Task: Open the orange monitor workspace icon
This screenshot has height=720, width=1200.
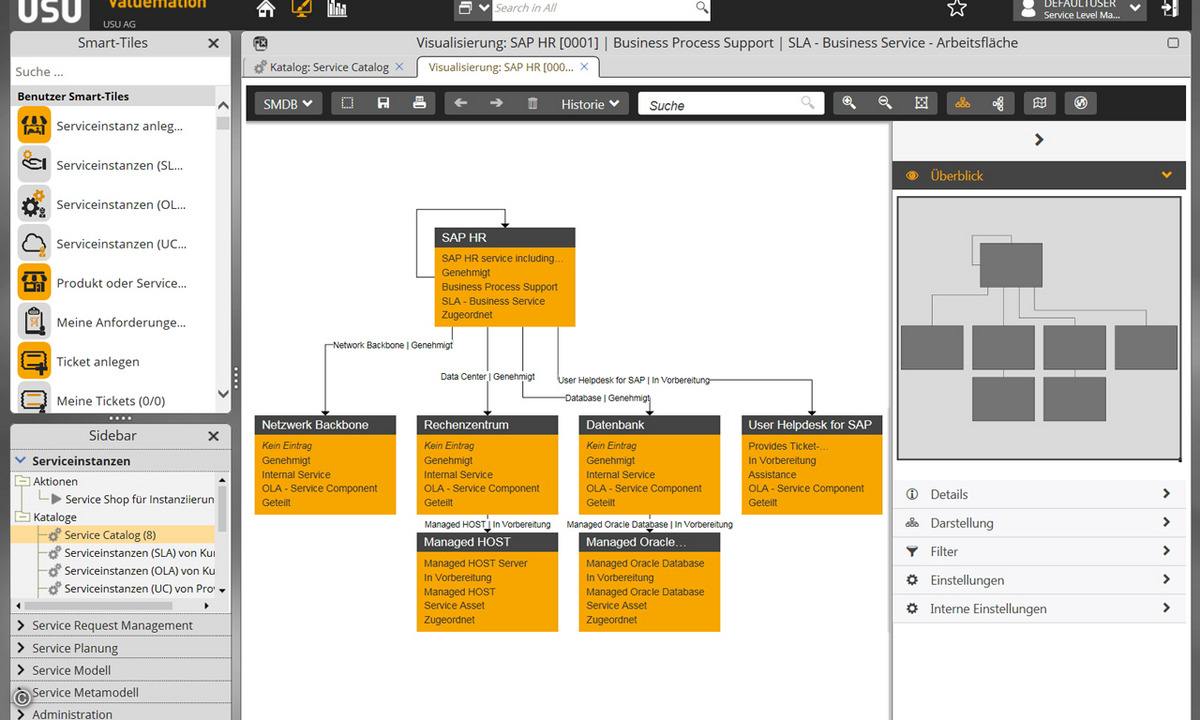Action: (301, 9)
